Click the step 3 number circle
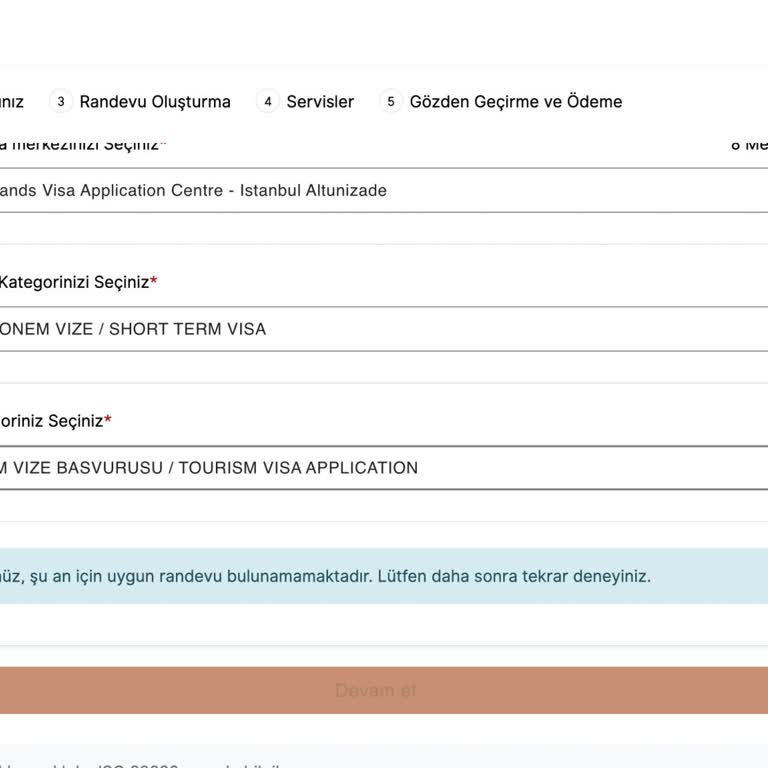 pyautogui.click(x=61, y=102)
